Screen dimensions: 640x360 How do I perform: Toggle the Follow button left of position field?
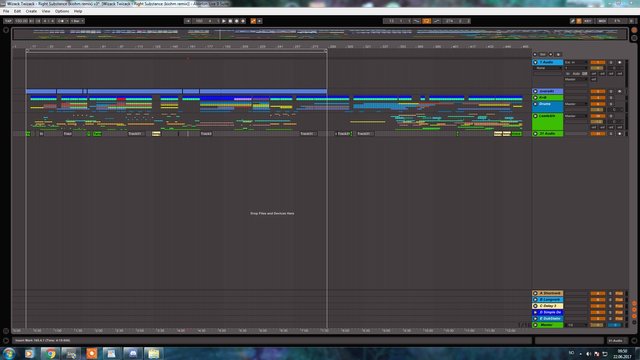click(x=187, y=21)
